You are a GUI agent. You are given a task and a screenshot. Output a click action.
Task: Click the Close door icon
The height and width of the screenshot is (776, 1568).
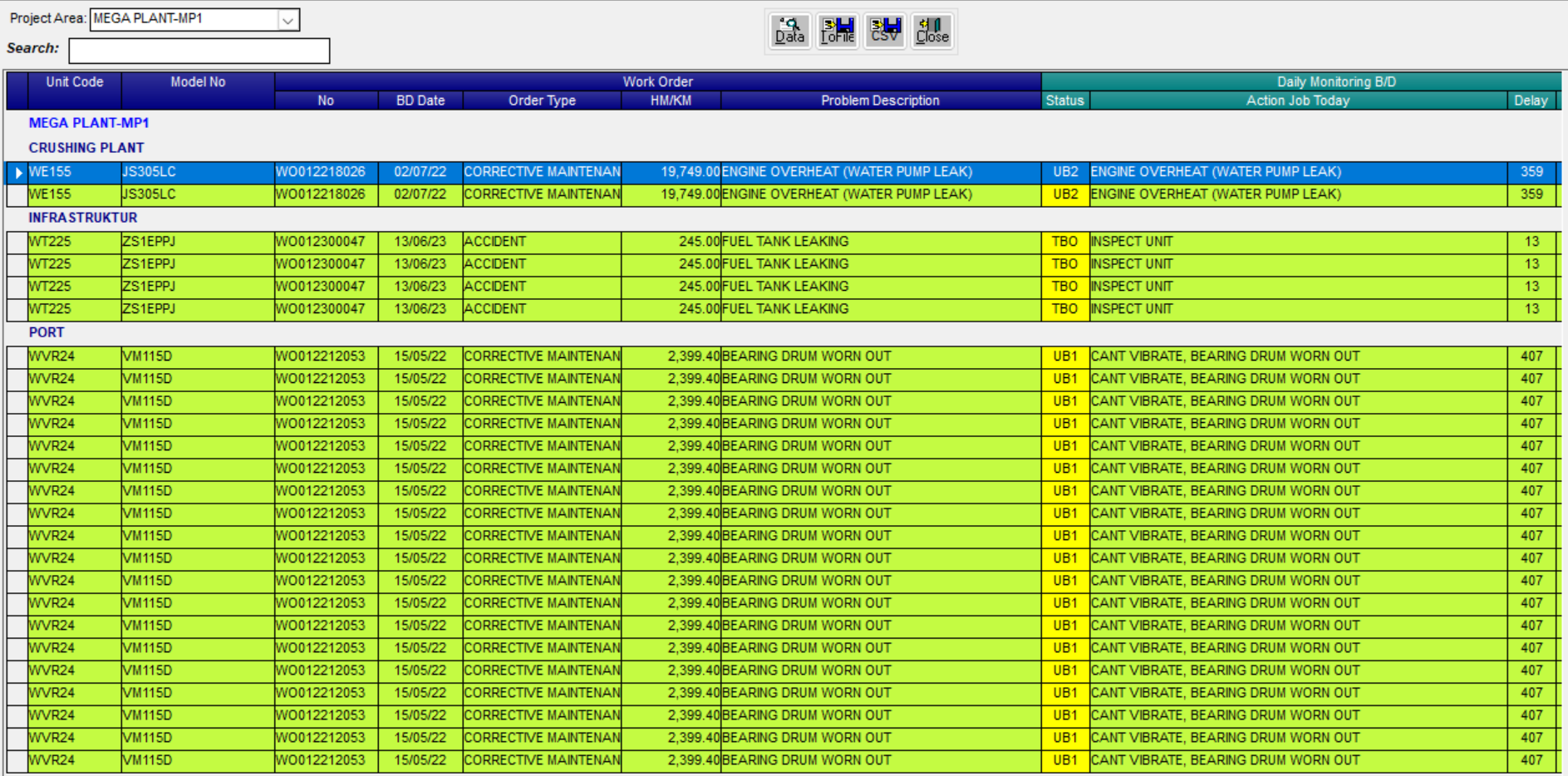pos(931,31)
